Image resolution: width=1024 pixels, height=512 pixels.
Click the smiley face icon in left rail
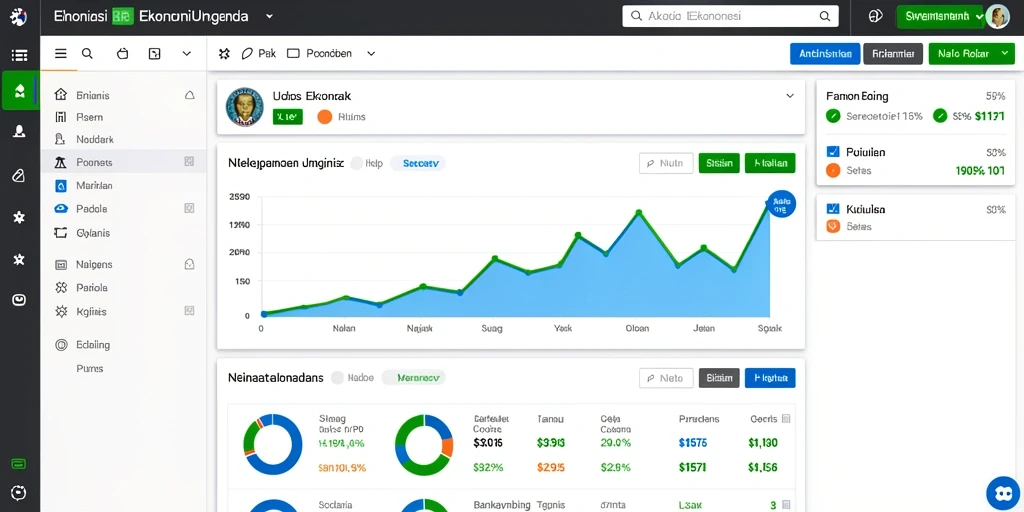tap(19, 300)
